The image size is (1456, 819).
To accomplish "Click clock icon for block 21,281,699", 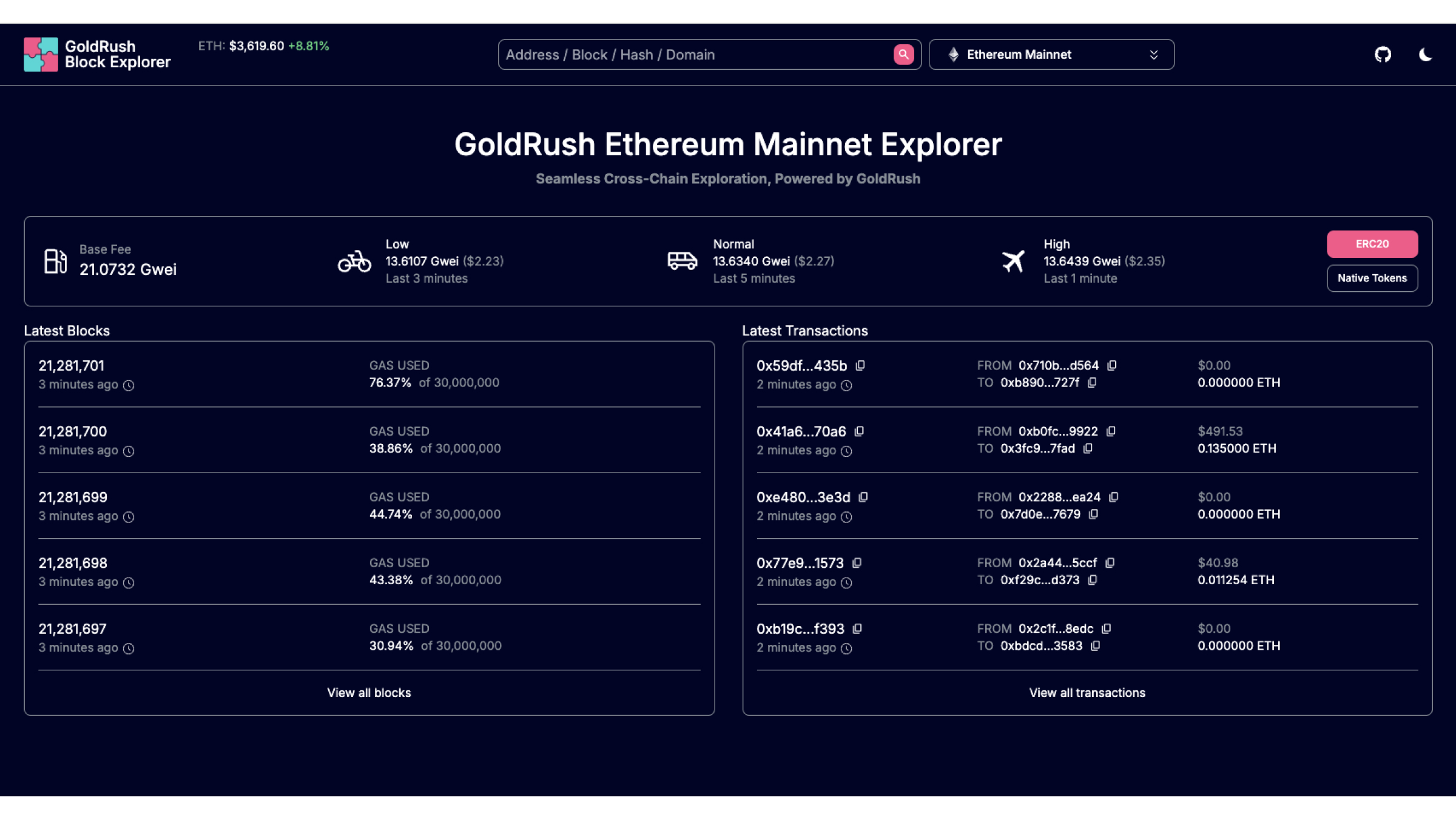I will tap(129, 517).
